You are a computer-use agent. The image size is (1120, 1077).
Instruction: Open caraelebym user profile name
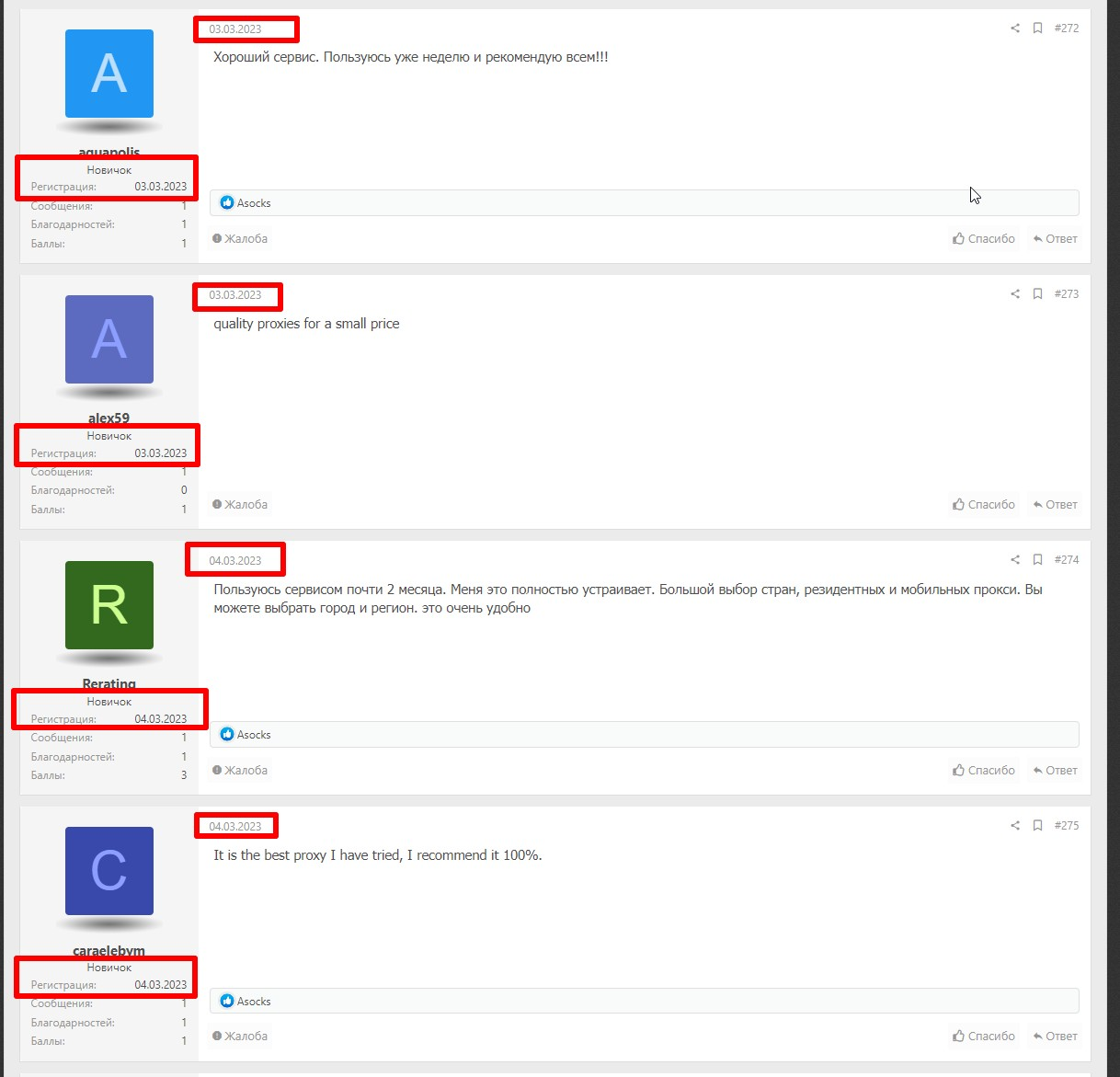(109, 951)
